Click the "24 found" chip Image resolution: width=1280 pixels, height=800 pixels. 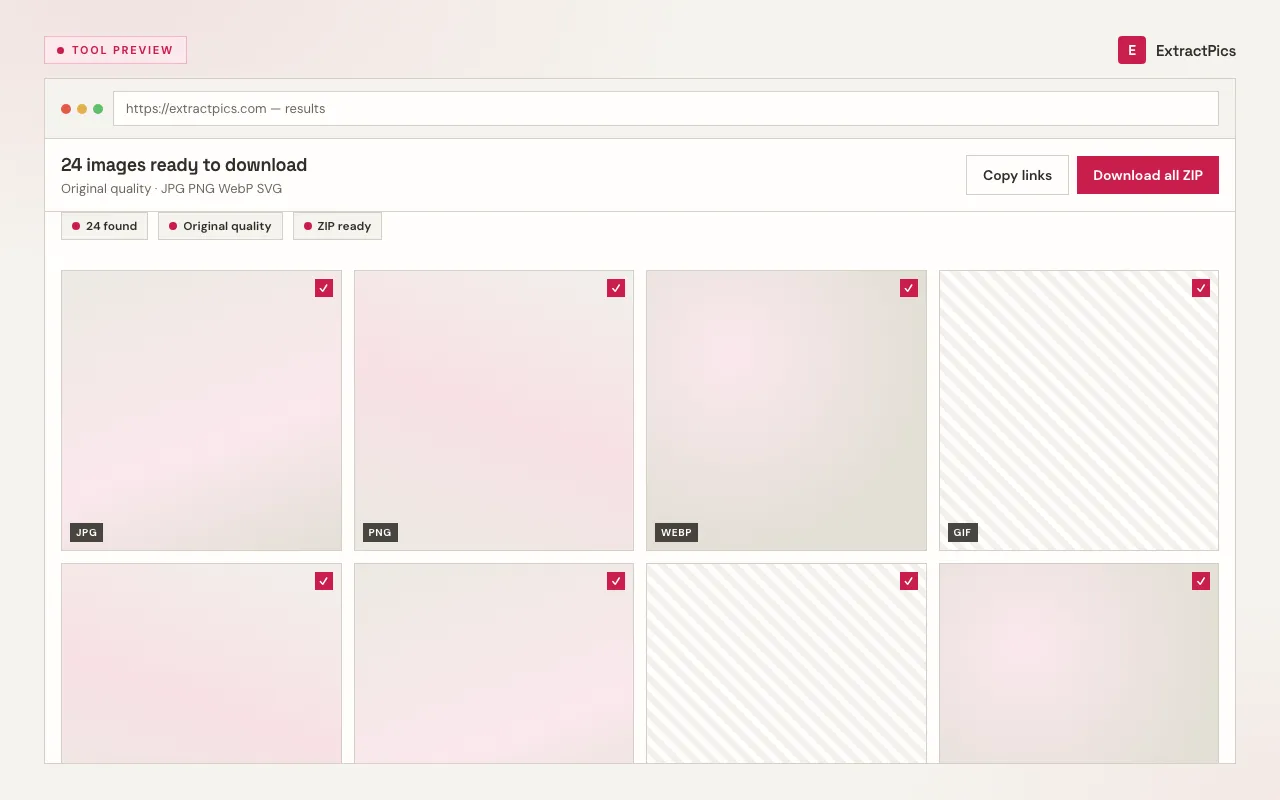point(104,226)
